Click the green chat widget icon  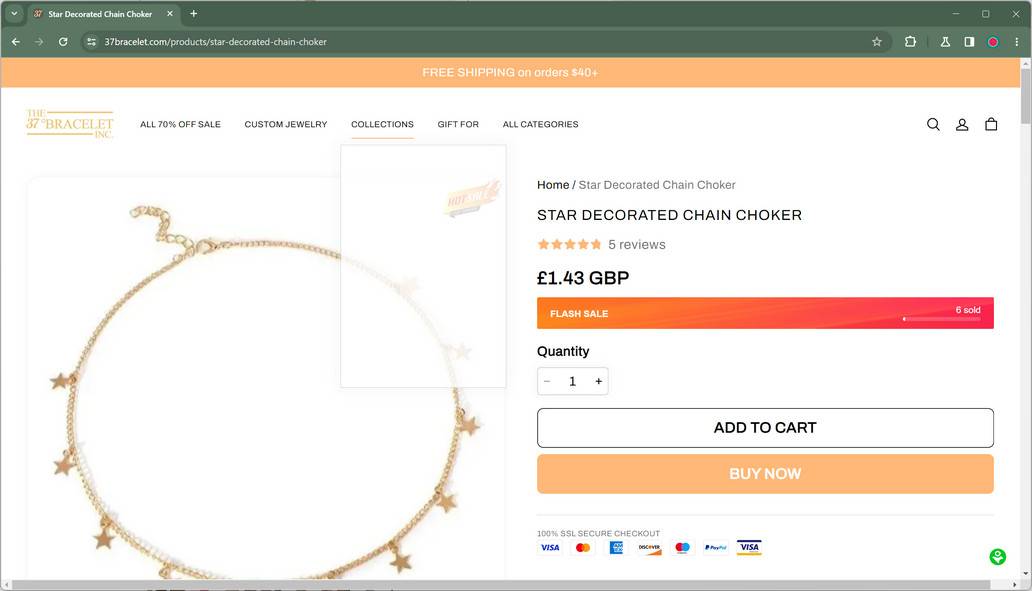[997, 557]
